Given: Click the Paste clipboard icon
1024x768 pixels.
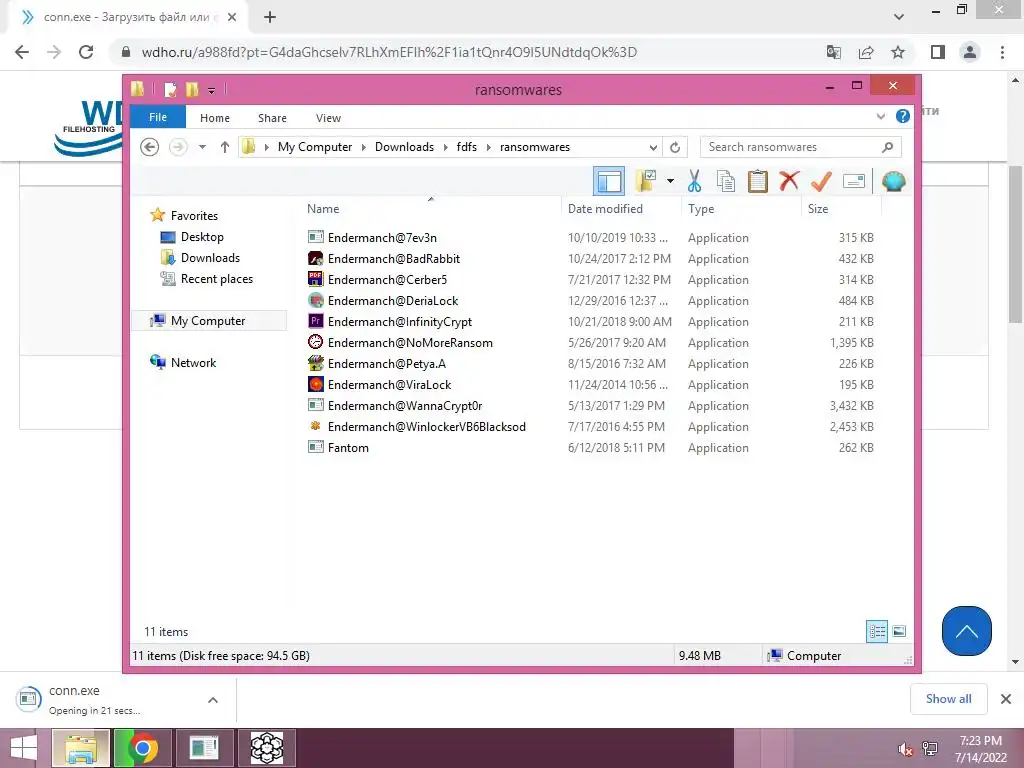Looking at the screenshot, I should (x=758, y=181).
